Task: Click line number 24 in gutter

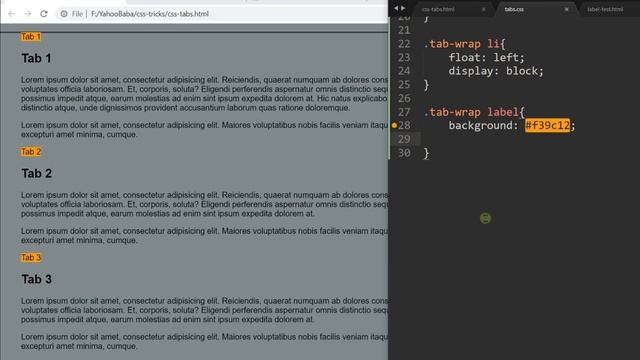Action: (x=404, y=71)
